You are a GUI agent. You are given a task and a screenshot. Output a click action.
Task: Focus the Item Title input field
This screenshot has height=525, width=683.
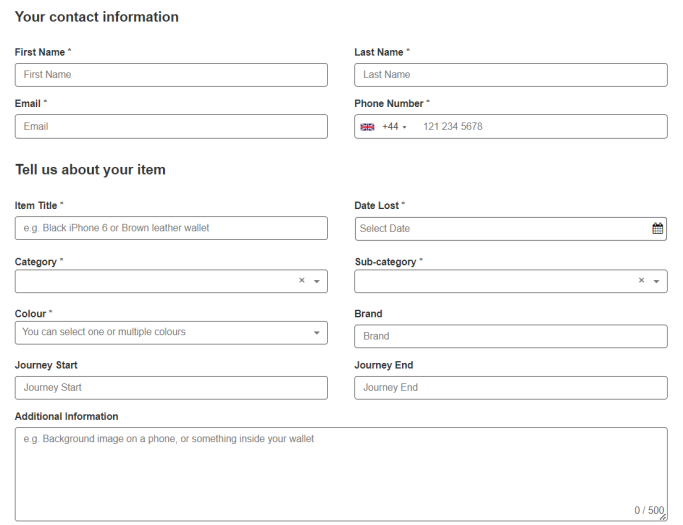171,229
